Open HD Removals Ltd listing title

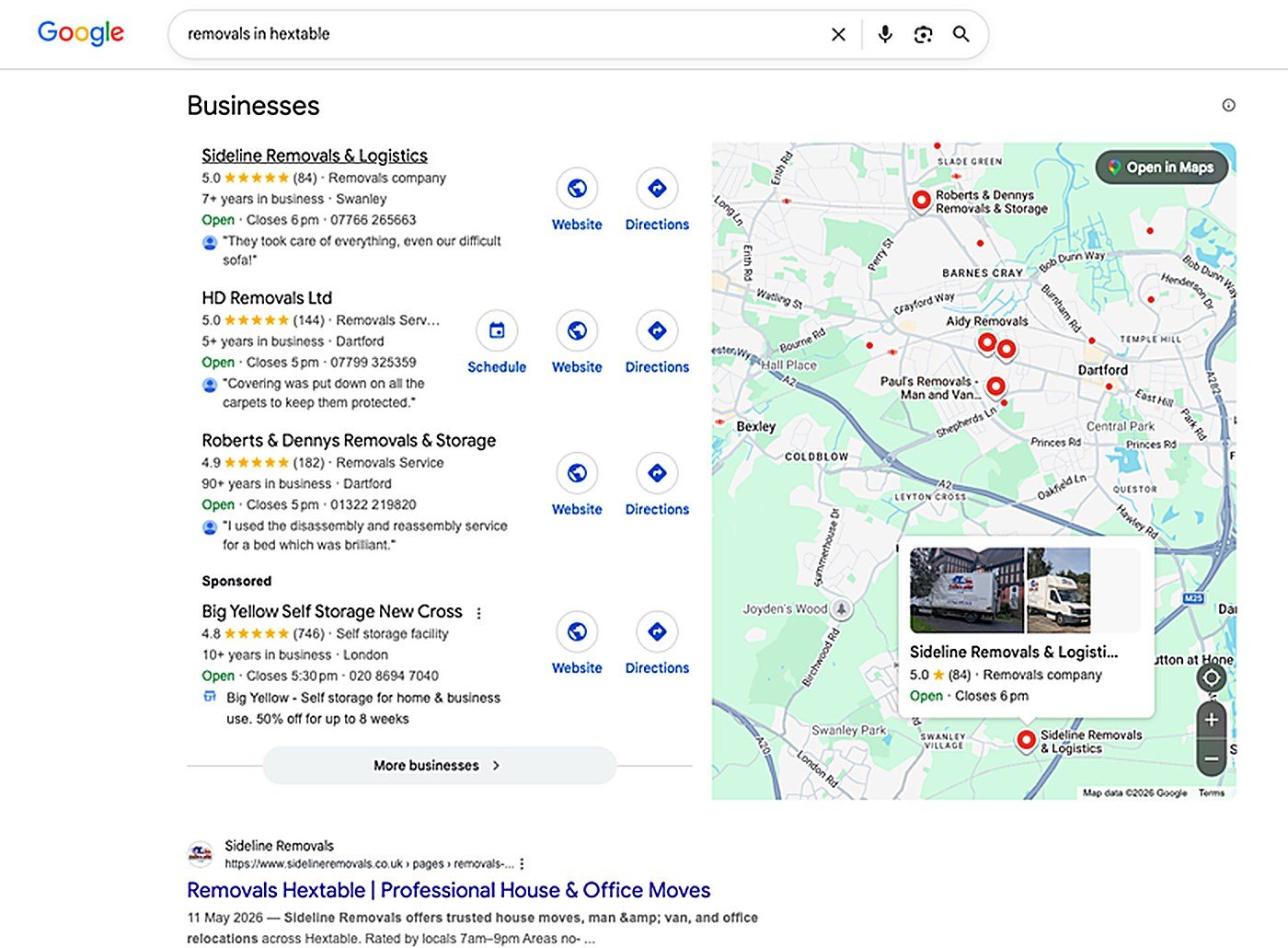[x=267, y=298]
